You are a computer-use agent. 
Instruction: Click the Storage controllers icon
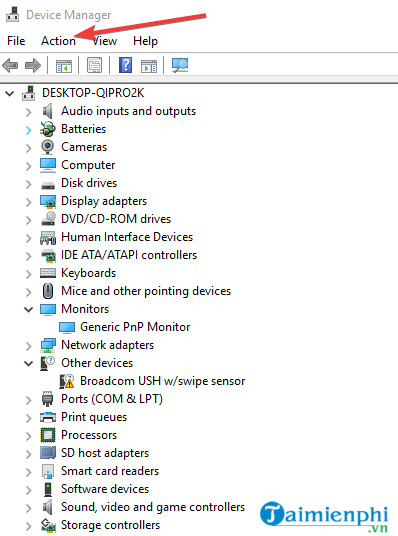(x=48, y=525)
